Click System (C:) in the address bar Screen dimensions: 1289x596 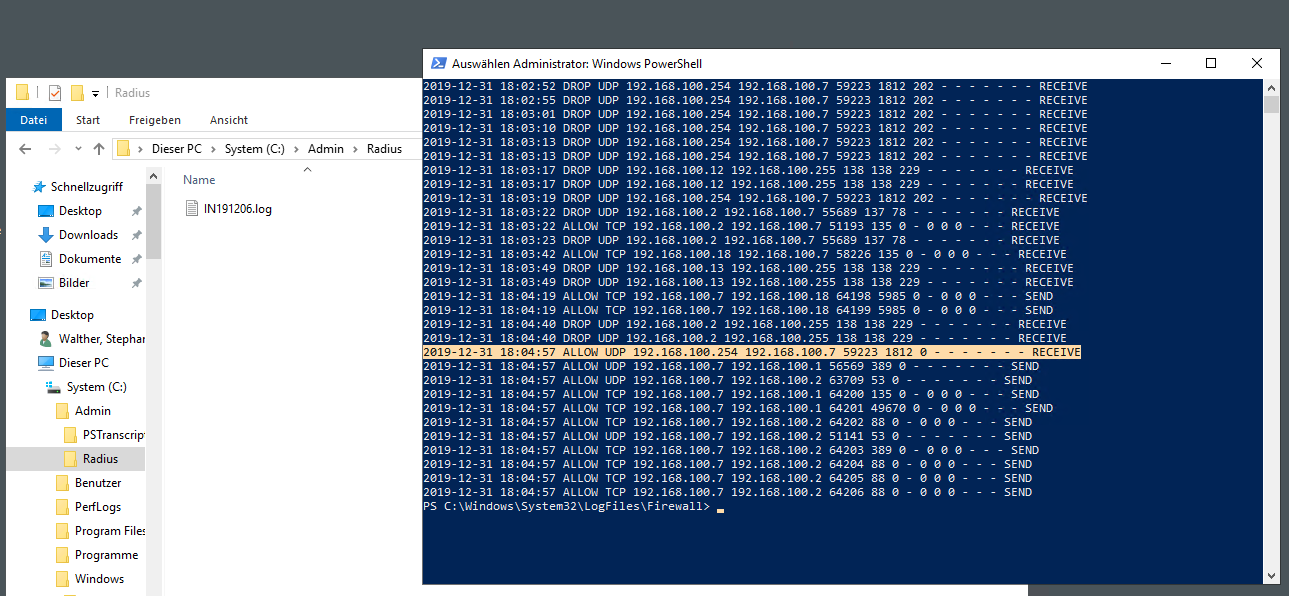257,149
